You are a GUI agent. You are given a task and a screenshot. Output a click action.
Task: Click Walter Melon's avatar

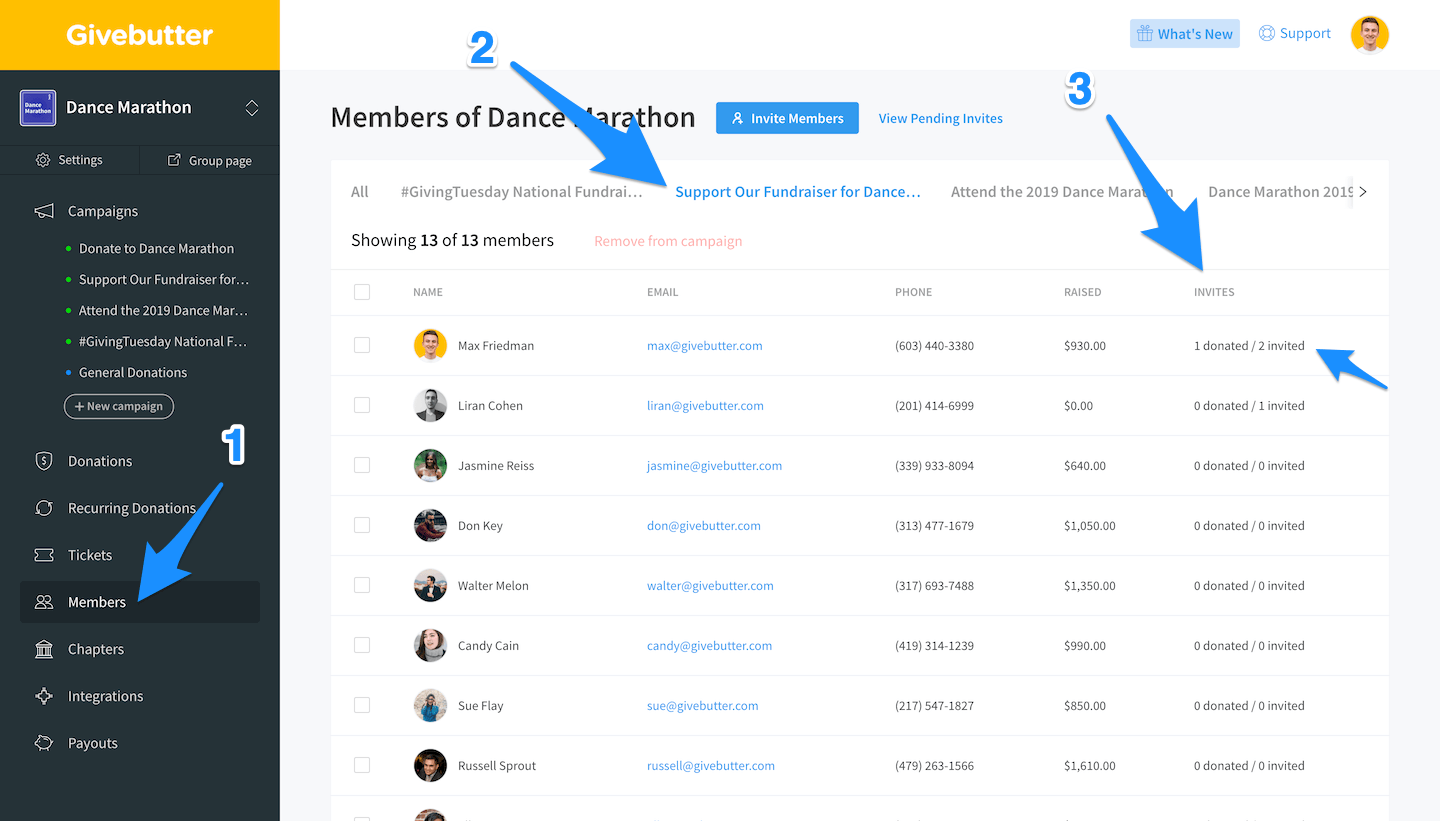[x=430, y=585]
